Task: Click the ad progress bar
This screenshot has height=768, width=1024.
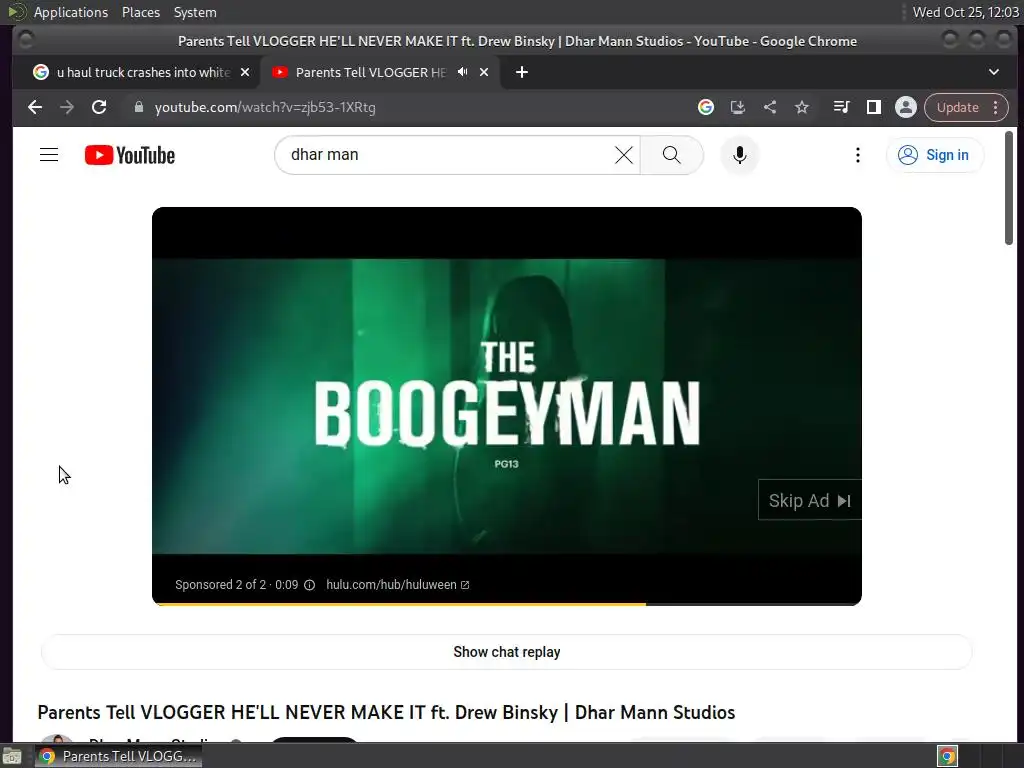Action: click(507, 604)
